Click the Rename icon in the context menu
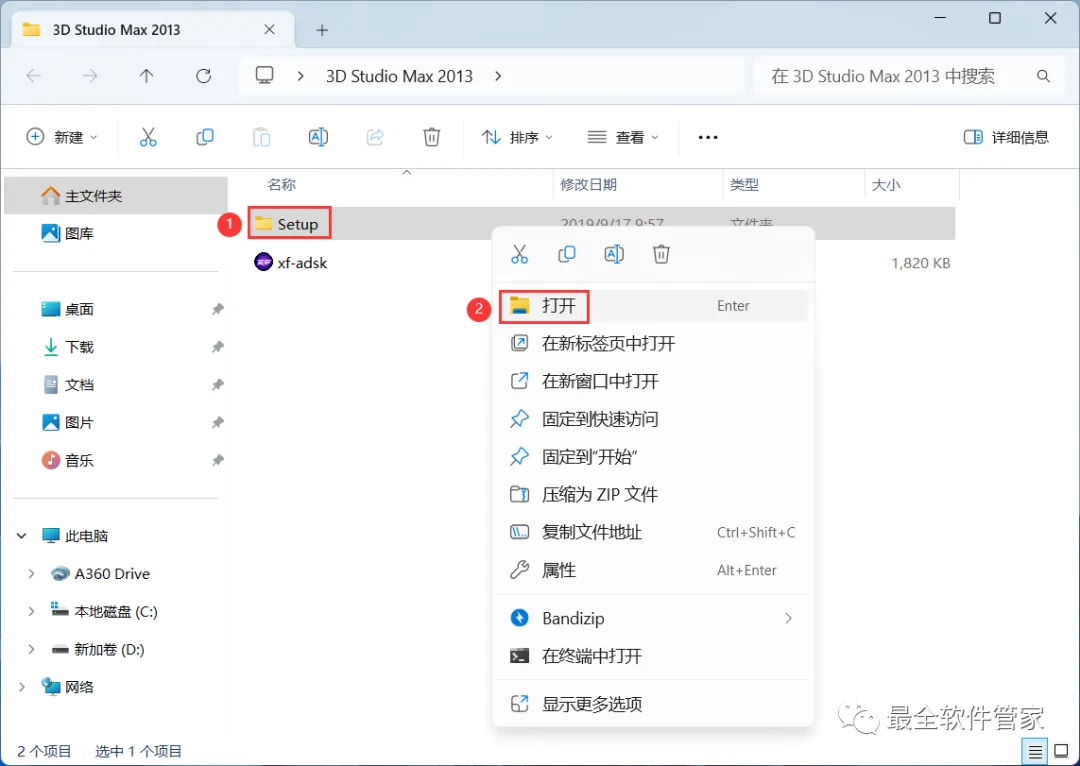Image resolution: width=1080 pixels, height=766 pixels. pos(614,254)
